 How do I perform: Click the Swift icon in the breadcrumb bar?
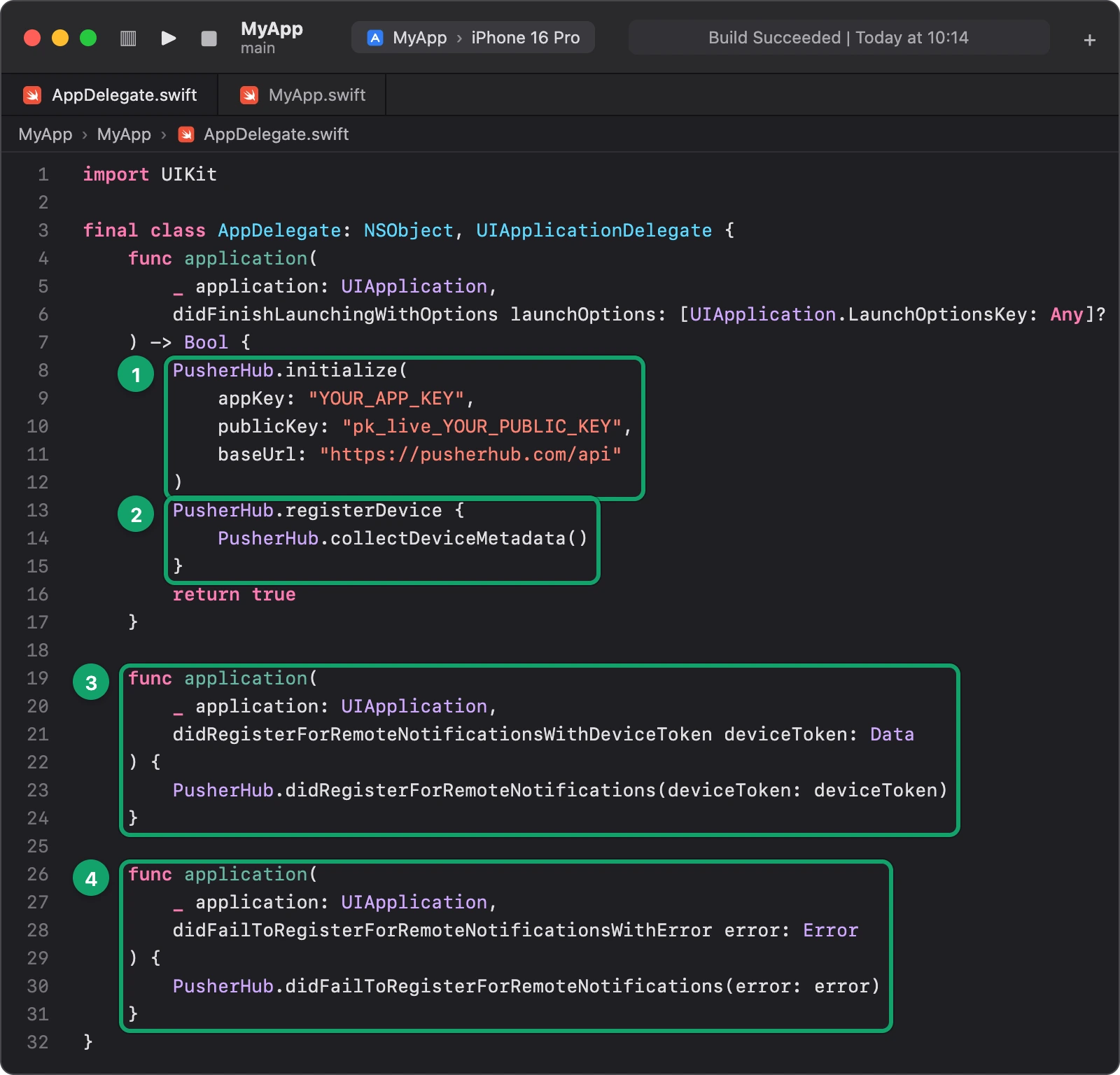[186, 134]
